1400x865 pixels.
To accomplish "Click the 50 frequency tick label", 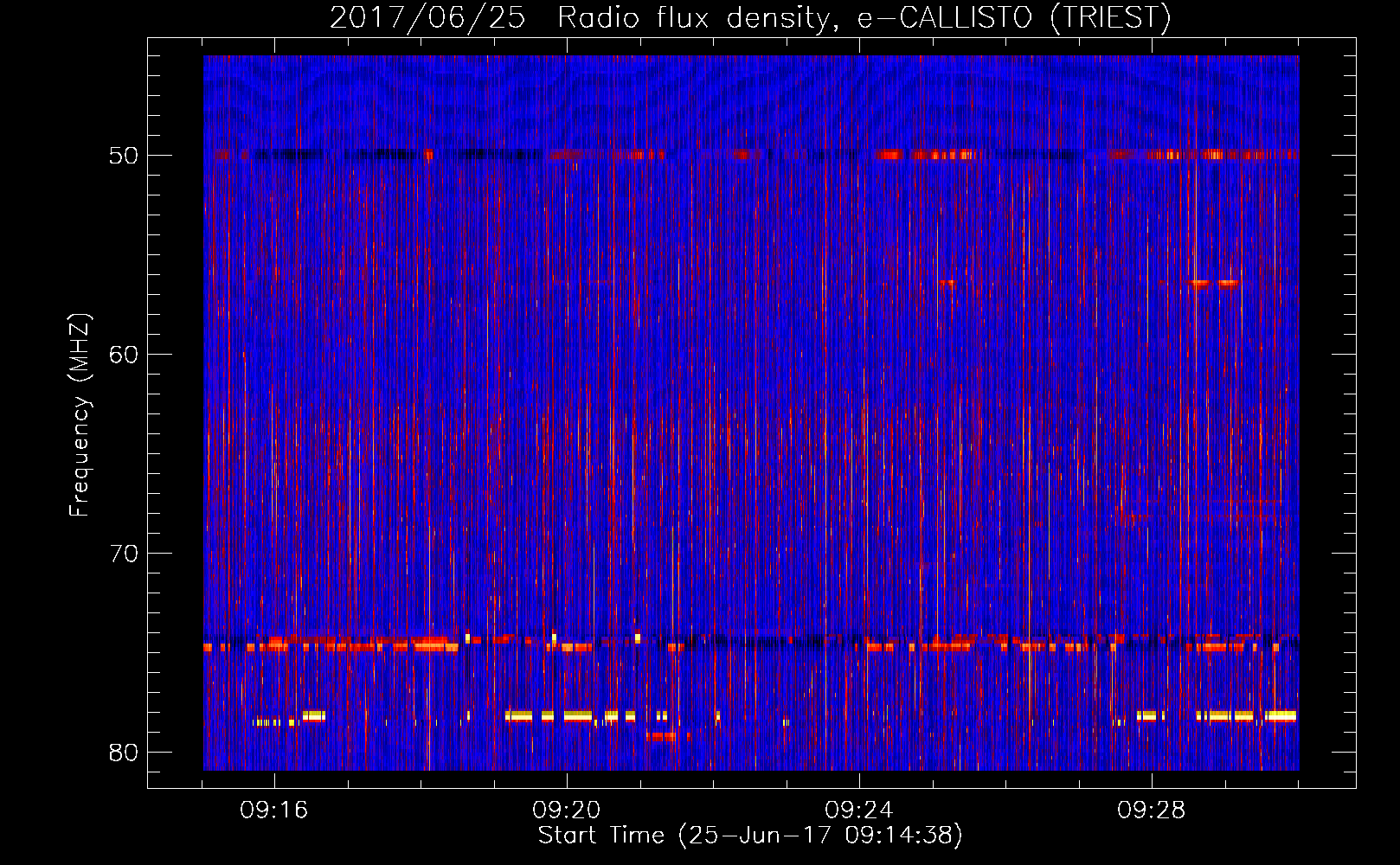I will [x=124, y=156].
